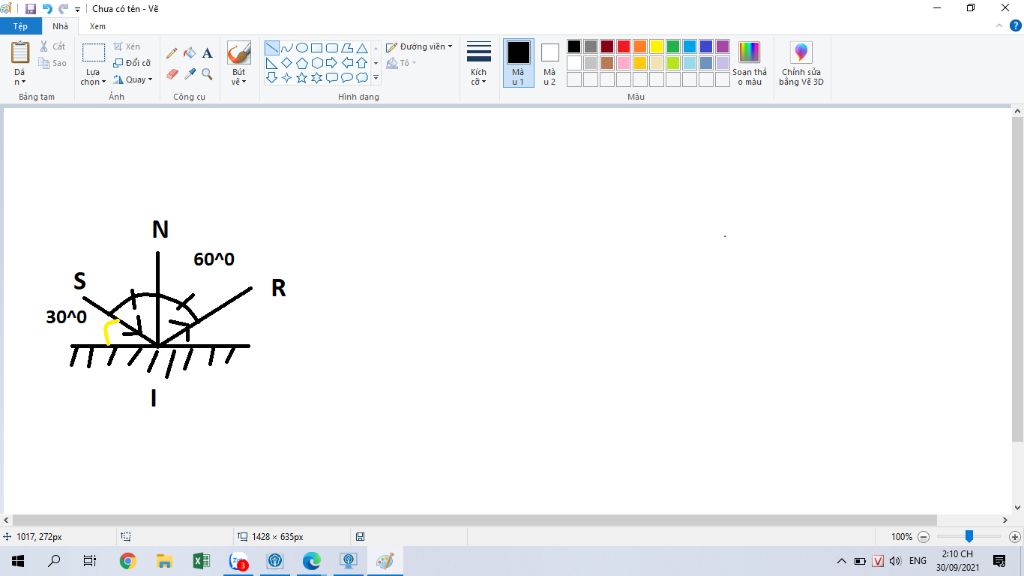The image size is (1024, 576).
Task: Select the Color picker eyedropper tool
Action: click(189, 74)
